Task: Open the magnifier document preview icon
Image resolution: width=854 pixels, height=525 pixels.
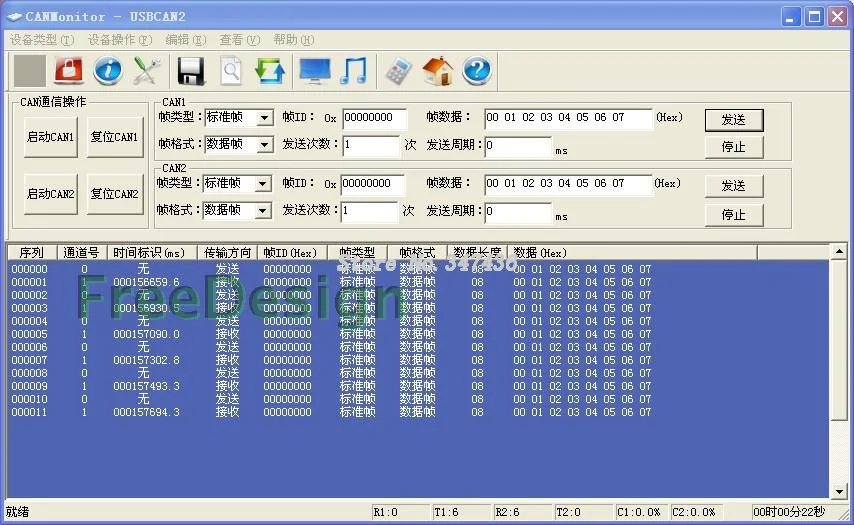Action: [231, 71]
